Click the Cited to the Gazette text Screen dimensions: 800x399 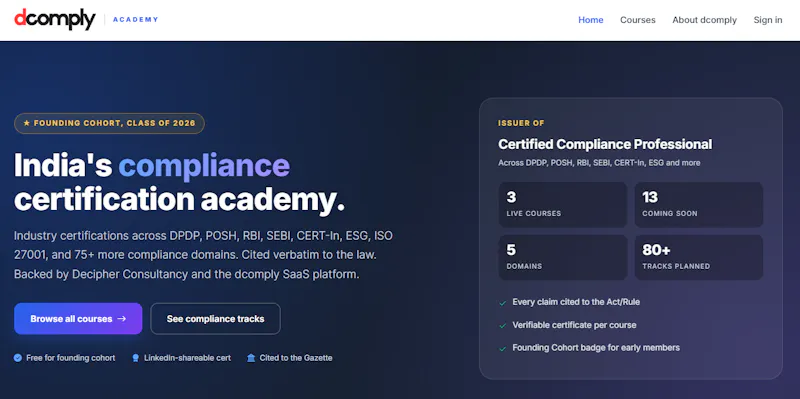pyautogui.click(x=296, y=358)
